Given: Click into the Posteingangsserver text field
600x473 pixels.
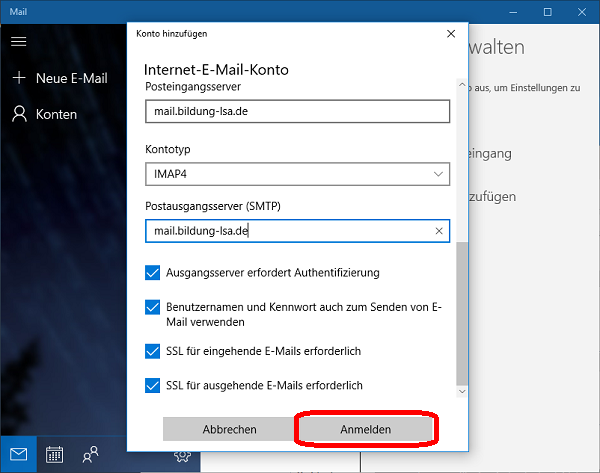Looking at the screenshot, I should pyautogui.click(x=297, y=111).
